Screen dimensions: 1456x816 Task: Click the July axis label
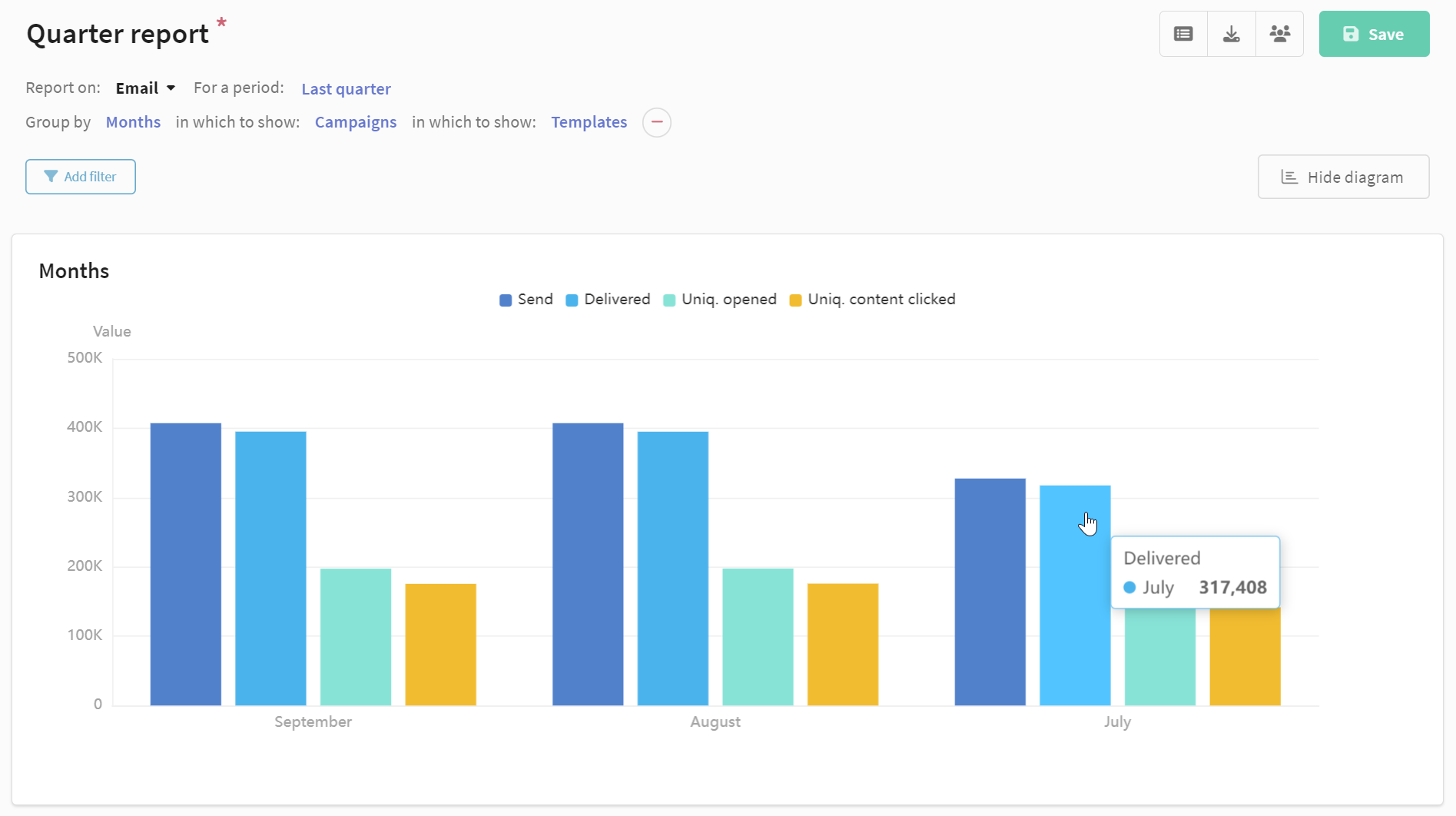pos(1117,722)
